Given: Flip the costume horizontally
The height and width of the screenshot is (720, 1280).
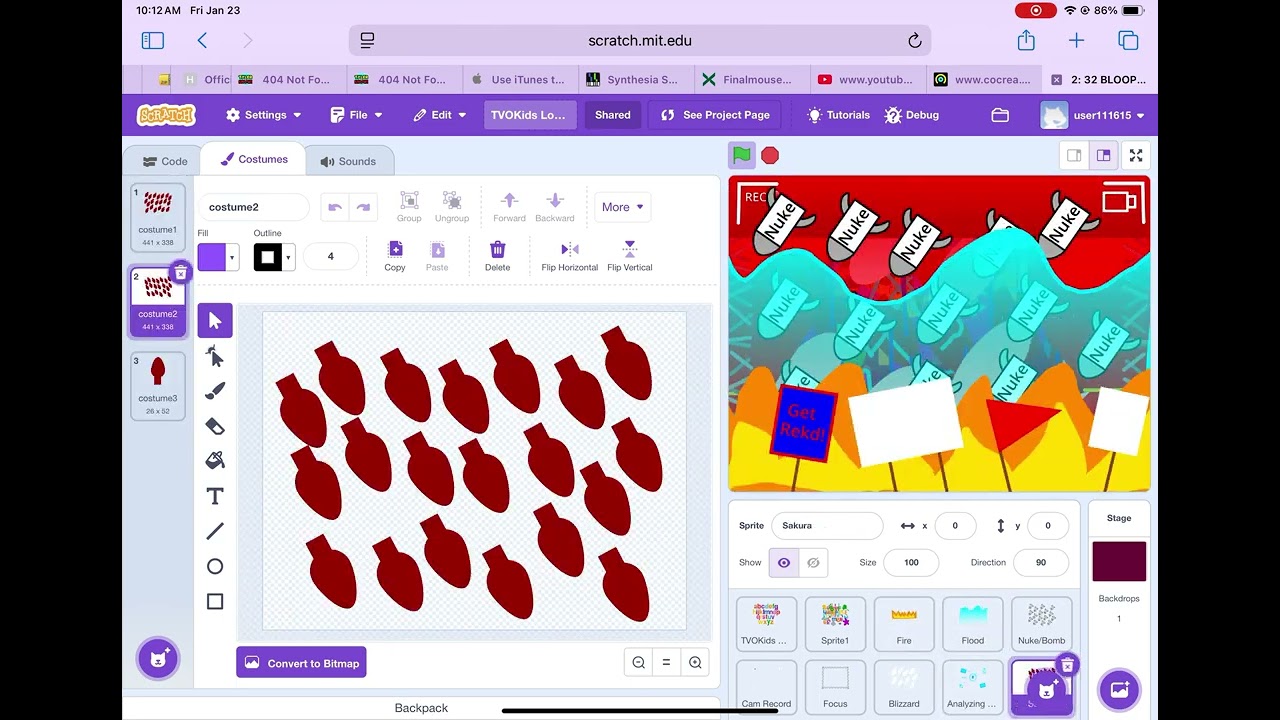Looking at the screenshot, I should click(x=569, y=256).
